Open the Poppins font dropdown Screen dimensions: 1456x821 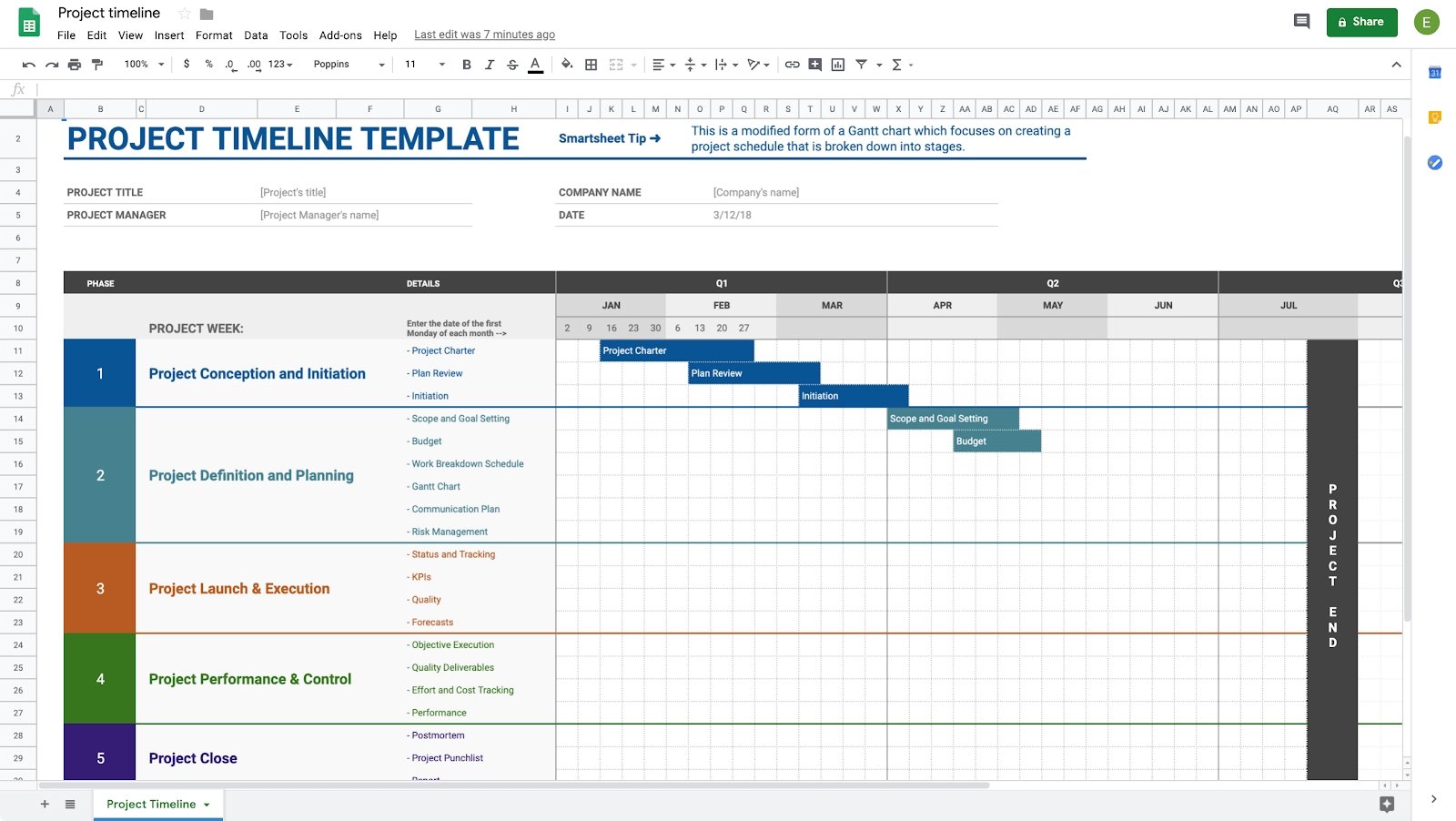(349, 65)
